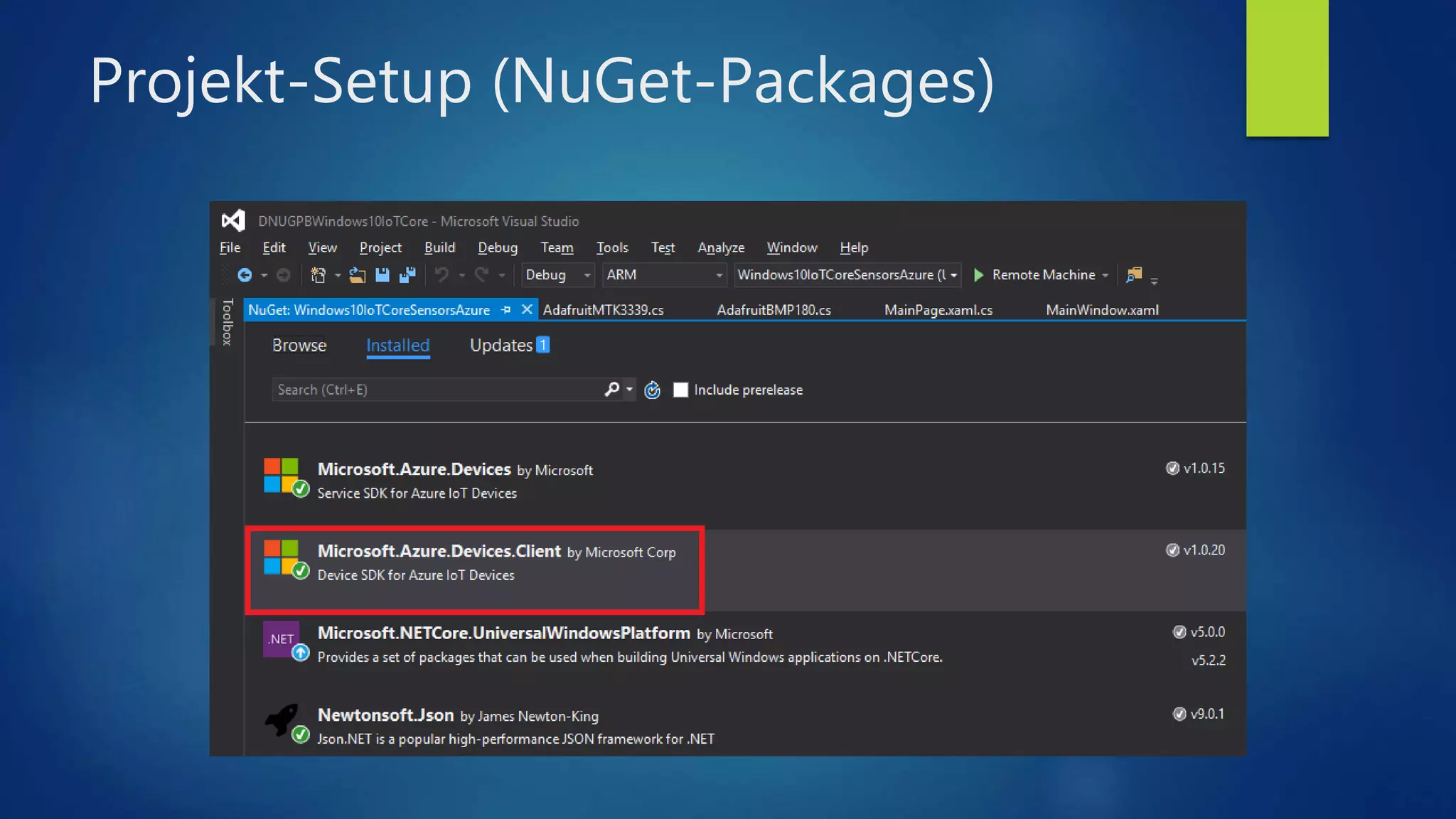Screen dimensions: 1456x819
Task: Open the ARM platform dropdown
Action: click(x=664, y=274)
